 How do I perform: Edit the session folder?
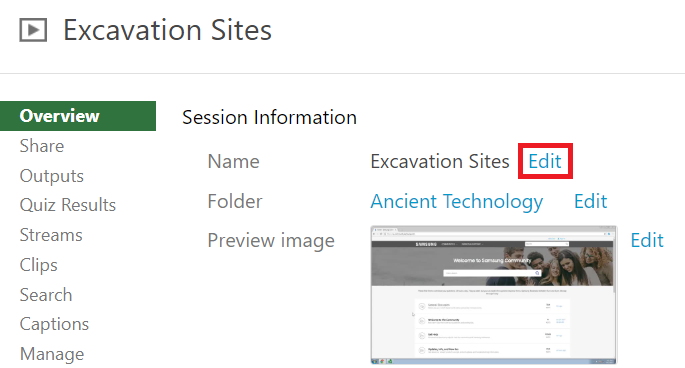click(x=591, y=201)
